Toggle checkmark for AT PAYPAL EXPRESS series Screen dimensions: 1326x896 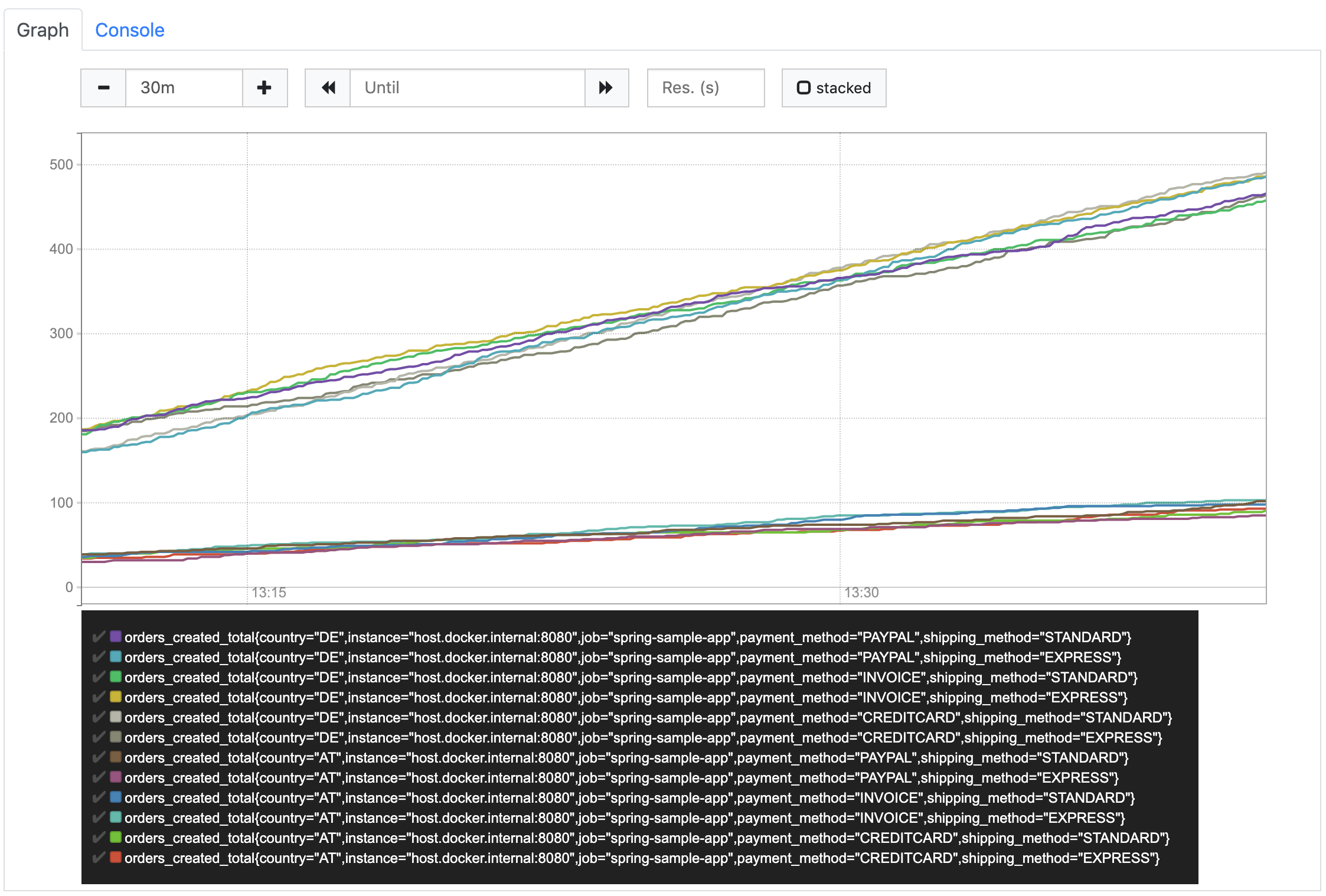pos(99,777)
